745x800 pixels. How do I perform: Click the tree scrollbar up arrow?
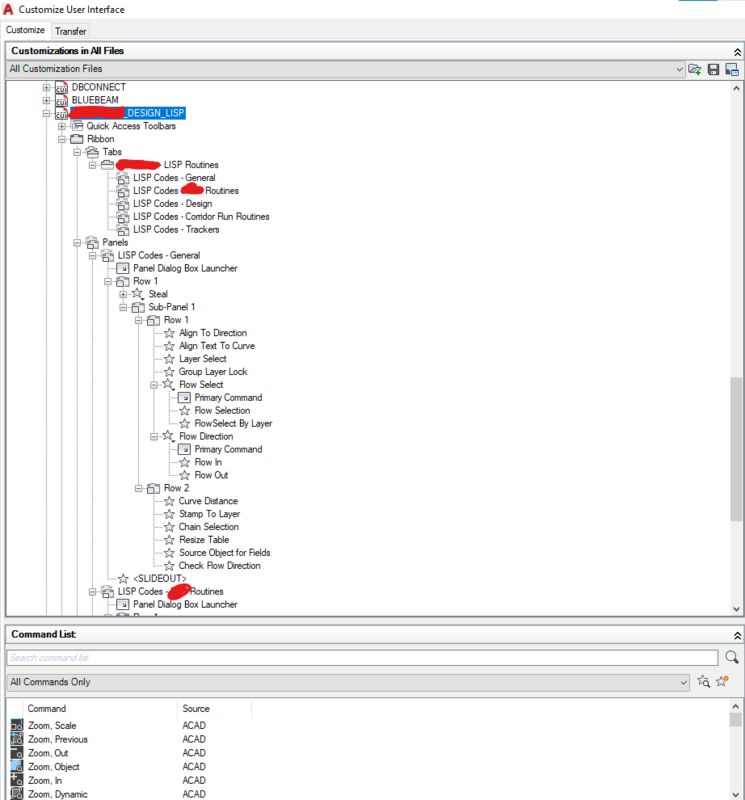(x=736, y=88)
